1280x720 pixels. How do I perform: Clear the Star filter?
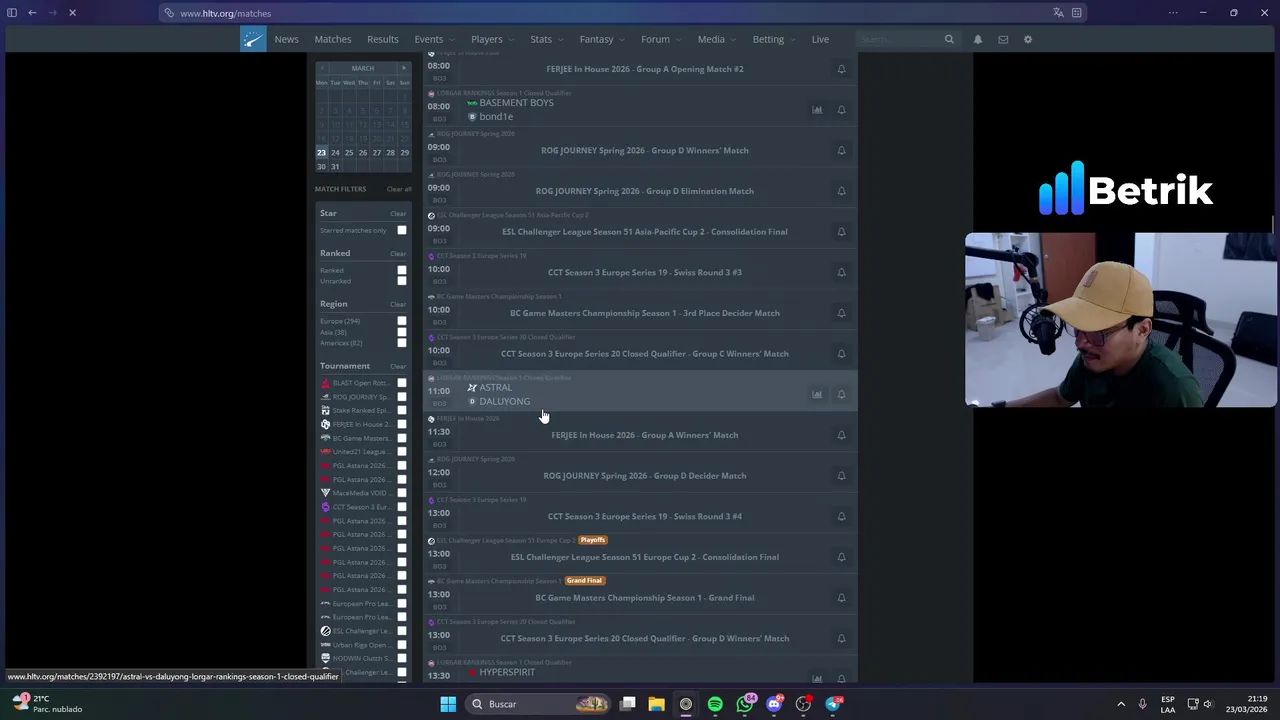tap(398, 214)
